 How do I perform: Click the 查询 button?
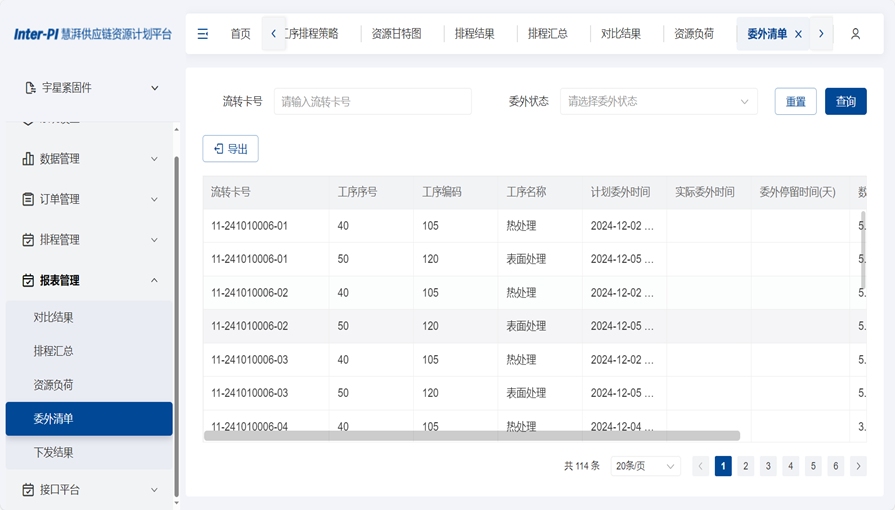click(845, 102)
